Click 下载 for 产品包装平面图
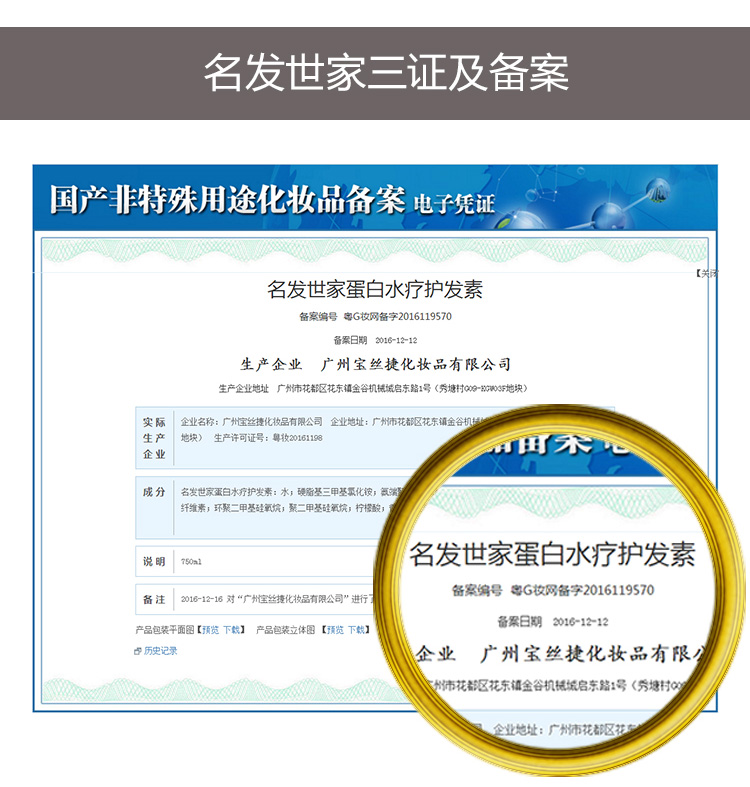Viewport: 750px width, 787px height. 232,630
